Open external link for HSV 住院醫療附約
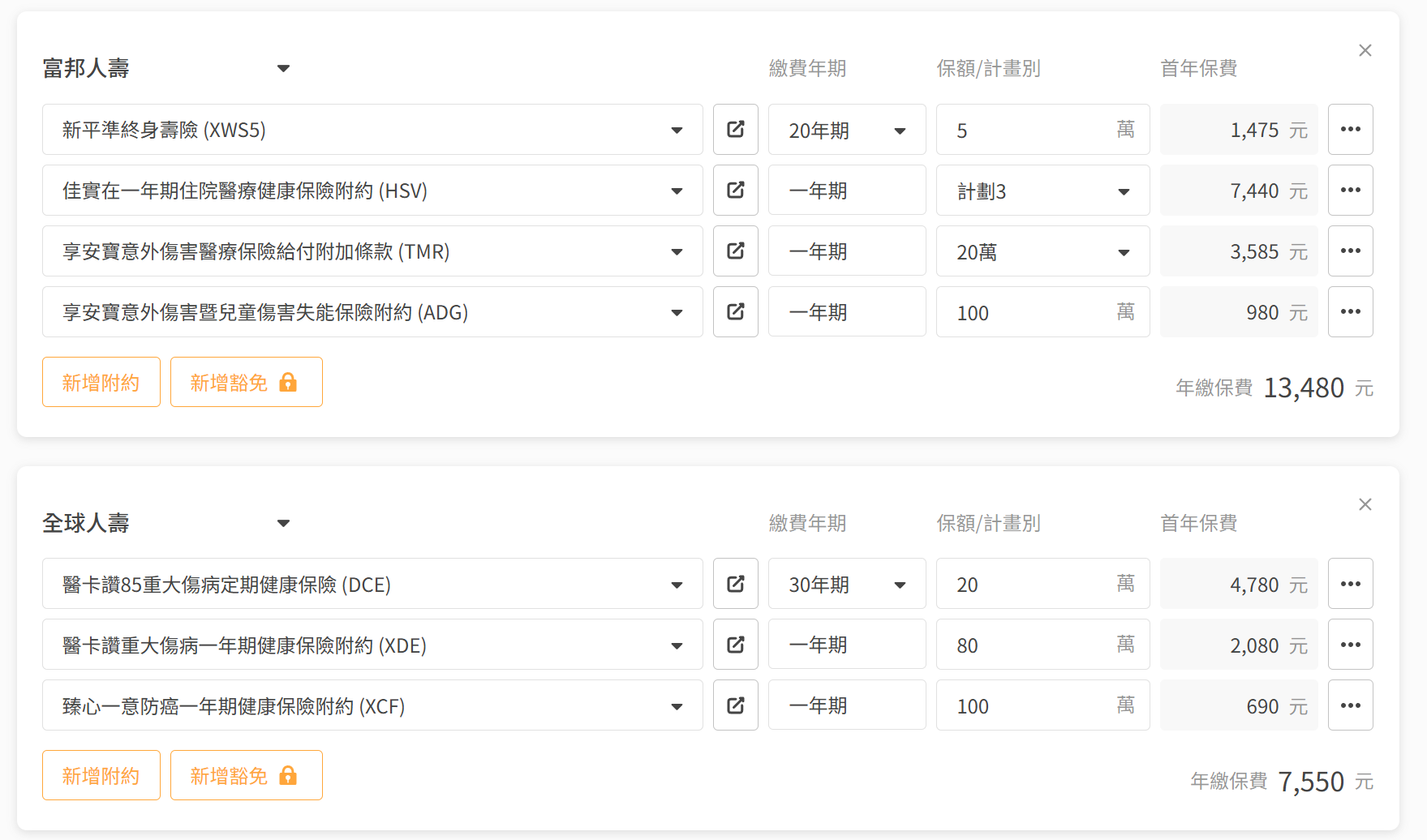The image size is (1427, 840). click(x=735, y=191)
